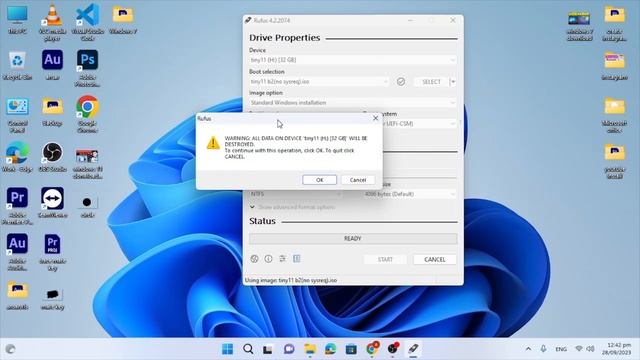
Task: Click the Rufus icon in the taskbar
Action: (x=413, y=349)
